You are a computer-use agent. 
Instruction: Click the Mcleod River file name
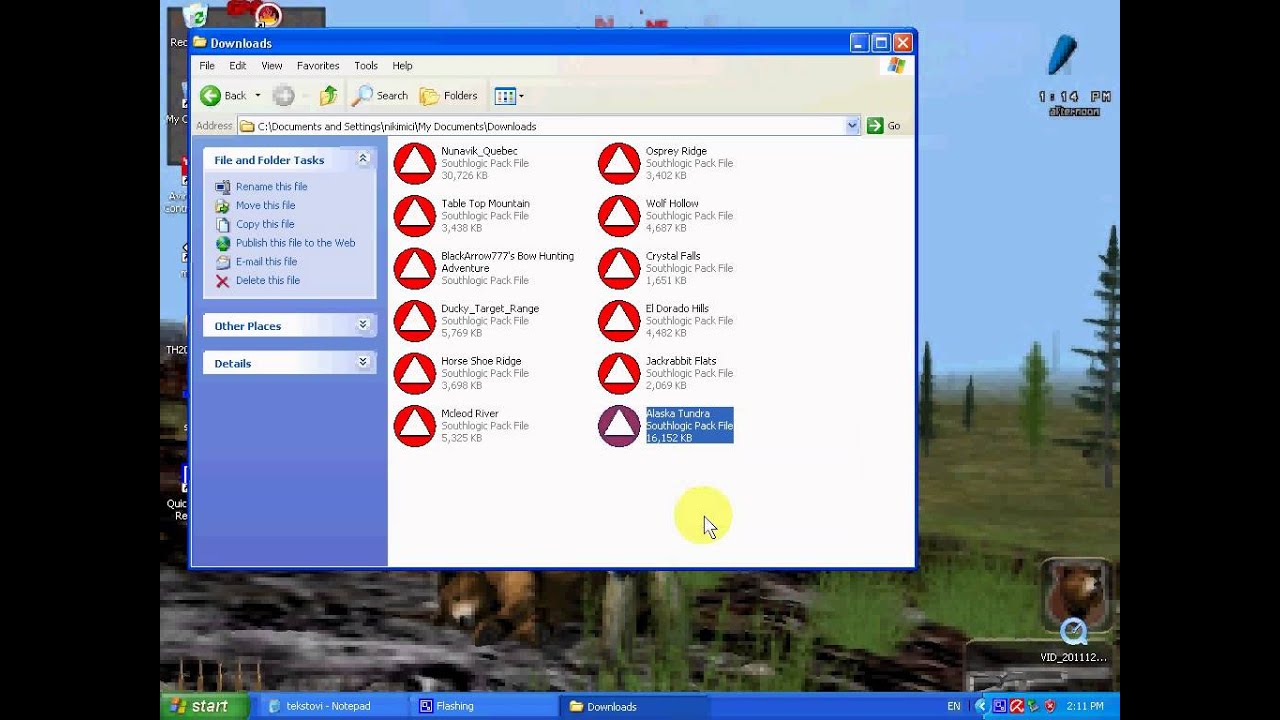point(470,413)
